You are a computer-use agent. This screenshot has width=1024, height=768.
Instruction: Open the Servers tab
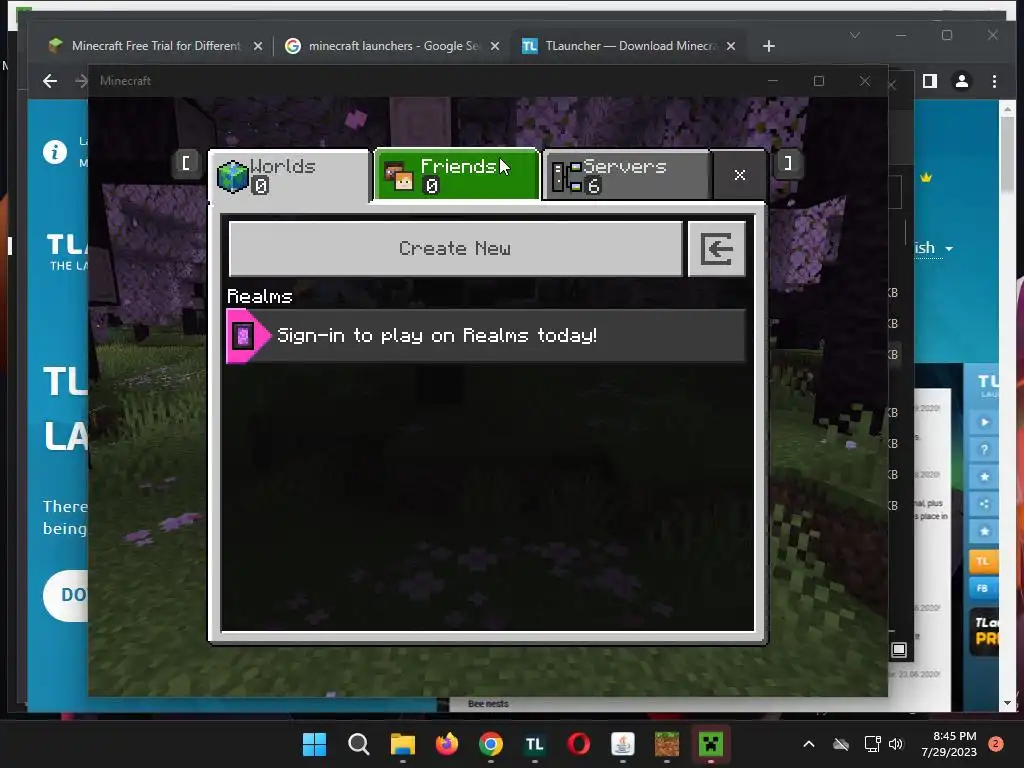point(626,176)
